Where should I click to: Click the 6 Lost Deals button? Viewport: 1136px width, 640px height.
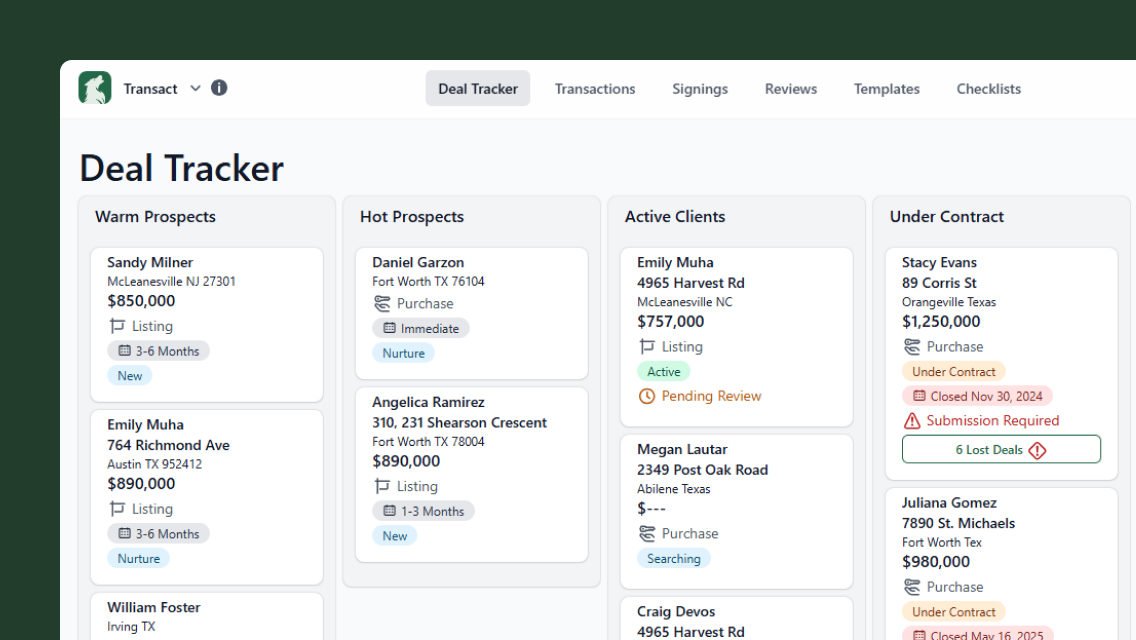pos(1001,449)
